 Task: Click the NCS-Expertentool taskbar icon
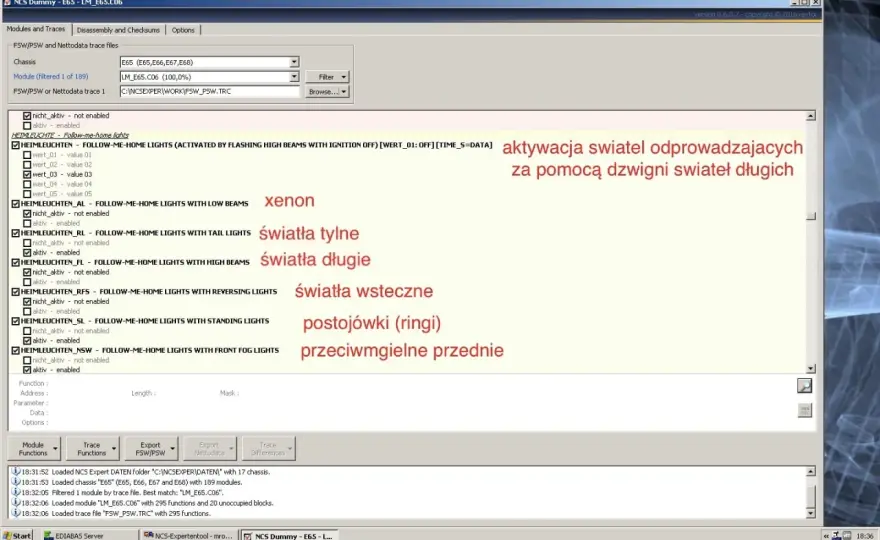coord(148,536)
